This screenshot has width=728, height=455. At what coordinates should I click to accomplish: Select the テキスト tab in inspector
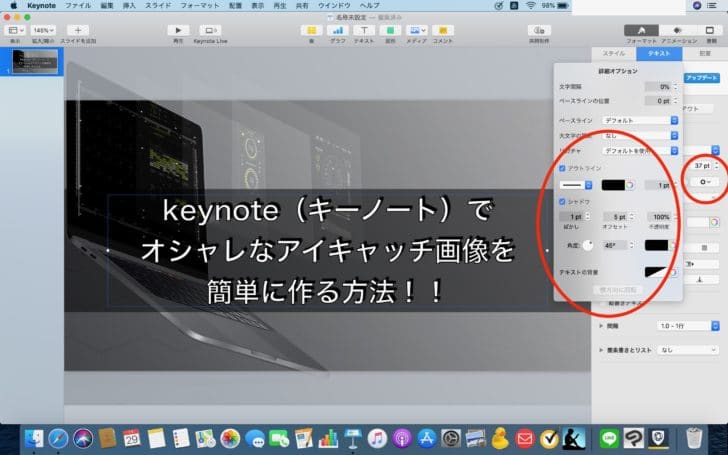(x=659, y=53)
